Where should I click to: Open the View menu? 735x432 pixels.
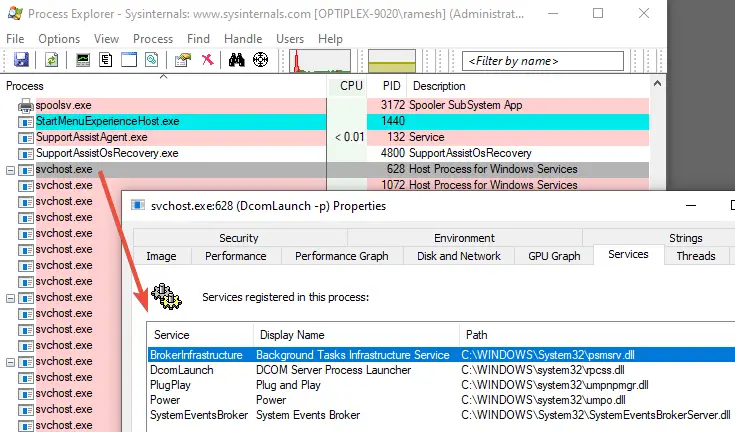click(x=106, y=39)
